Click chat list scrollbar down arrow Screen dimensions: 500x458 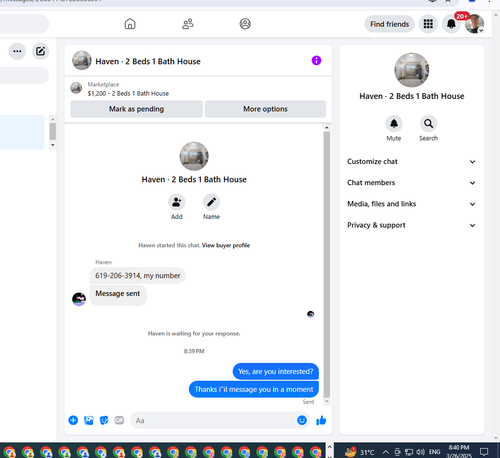pyautogui.click(x=52, y=145)
